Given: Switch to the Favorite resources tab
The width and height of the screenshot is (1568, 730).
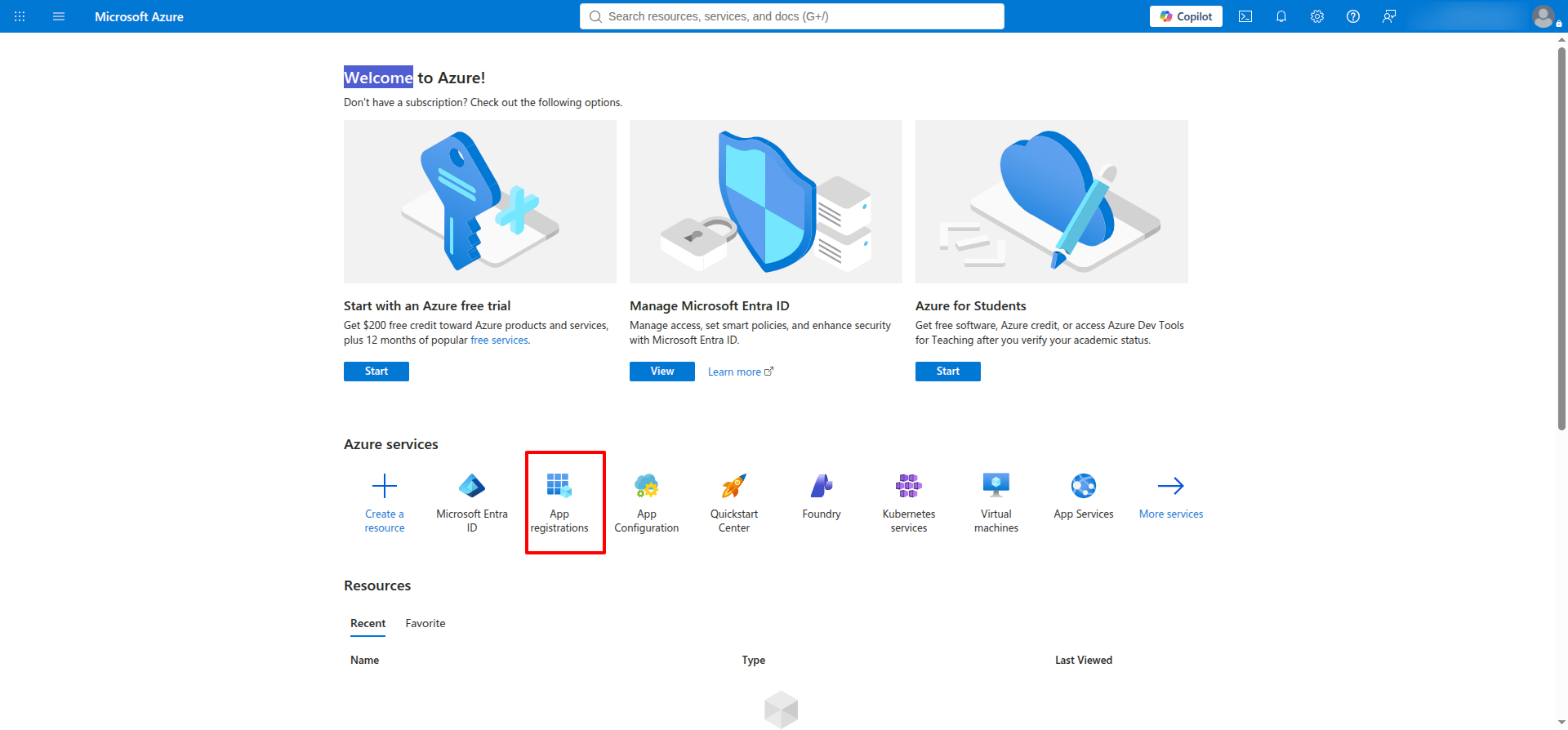Looking at the screenshot, I should [x=425, y=623].
